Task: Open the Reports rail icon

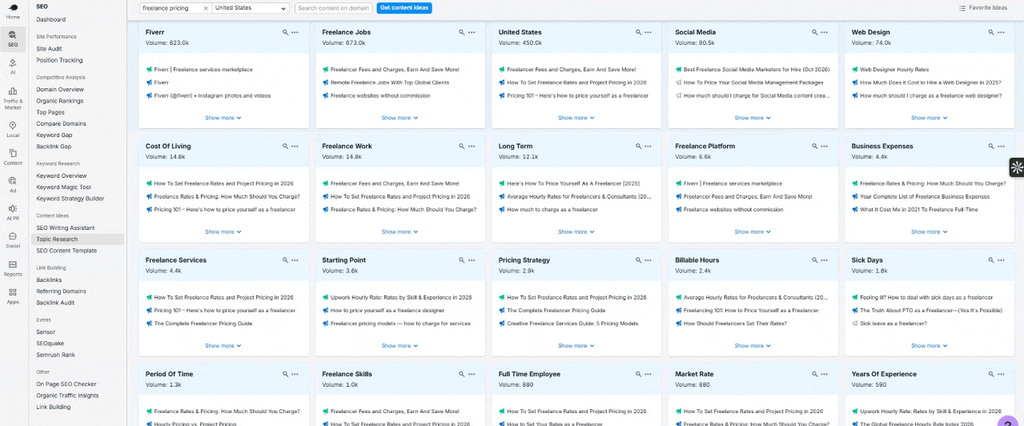Action: (12, 268)
